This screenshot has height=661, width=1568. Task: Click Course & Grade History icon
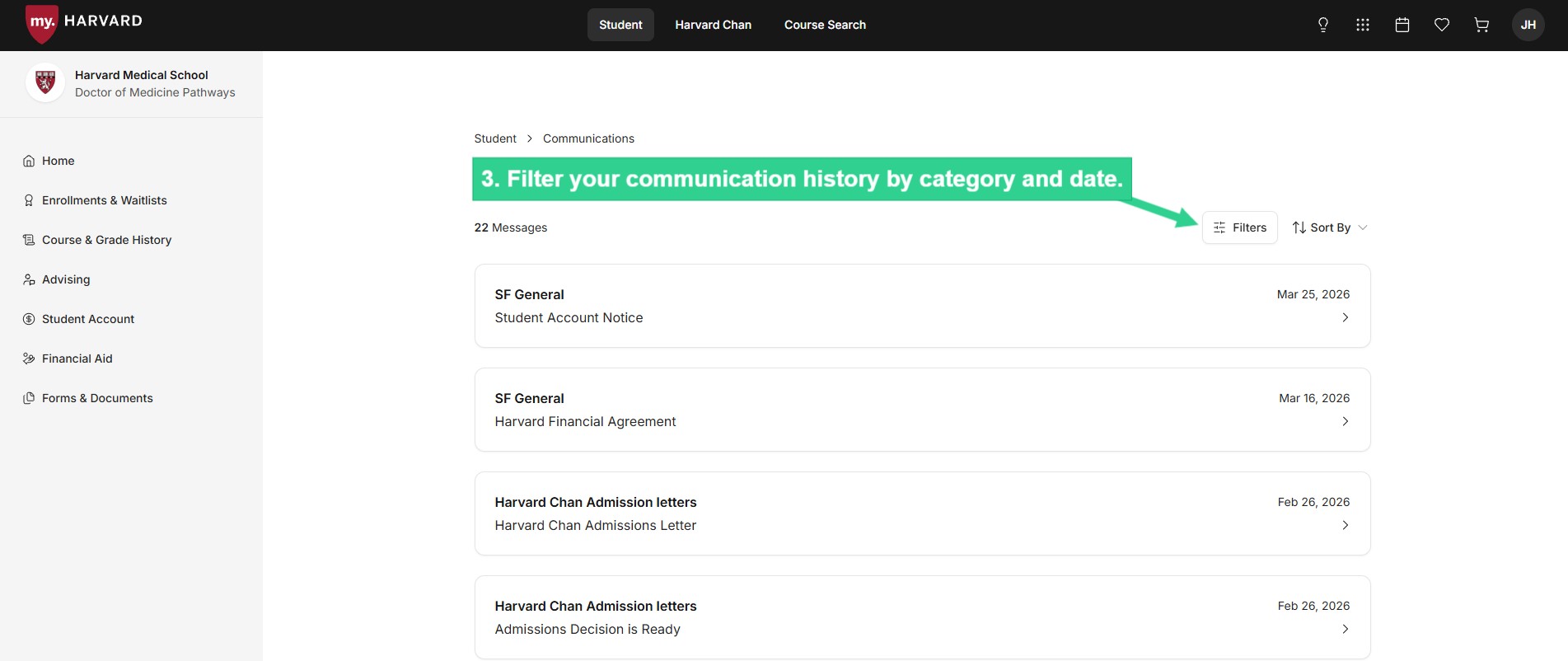coord(29,240)
